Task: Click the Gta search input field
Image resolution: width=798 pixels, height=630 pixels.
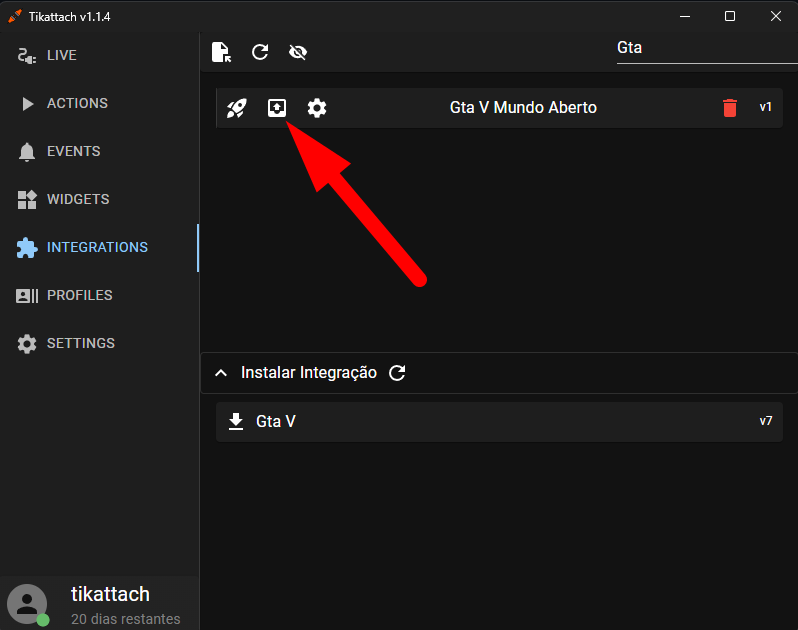Action: pyautogui.click(x=707, y=48)
